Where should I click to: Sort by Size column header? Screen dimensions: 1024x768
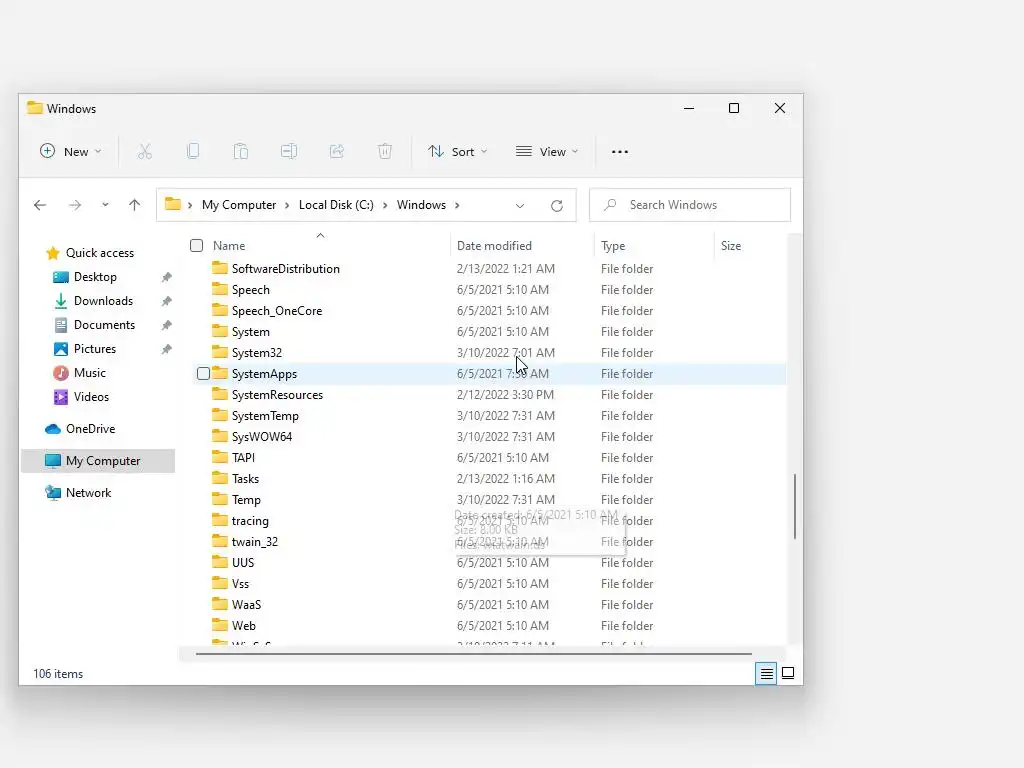click(731, 246)
